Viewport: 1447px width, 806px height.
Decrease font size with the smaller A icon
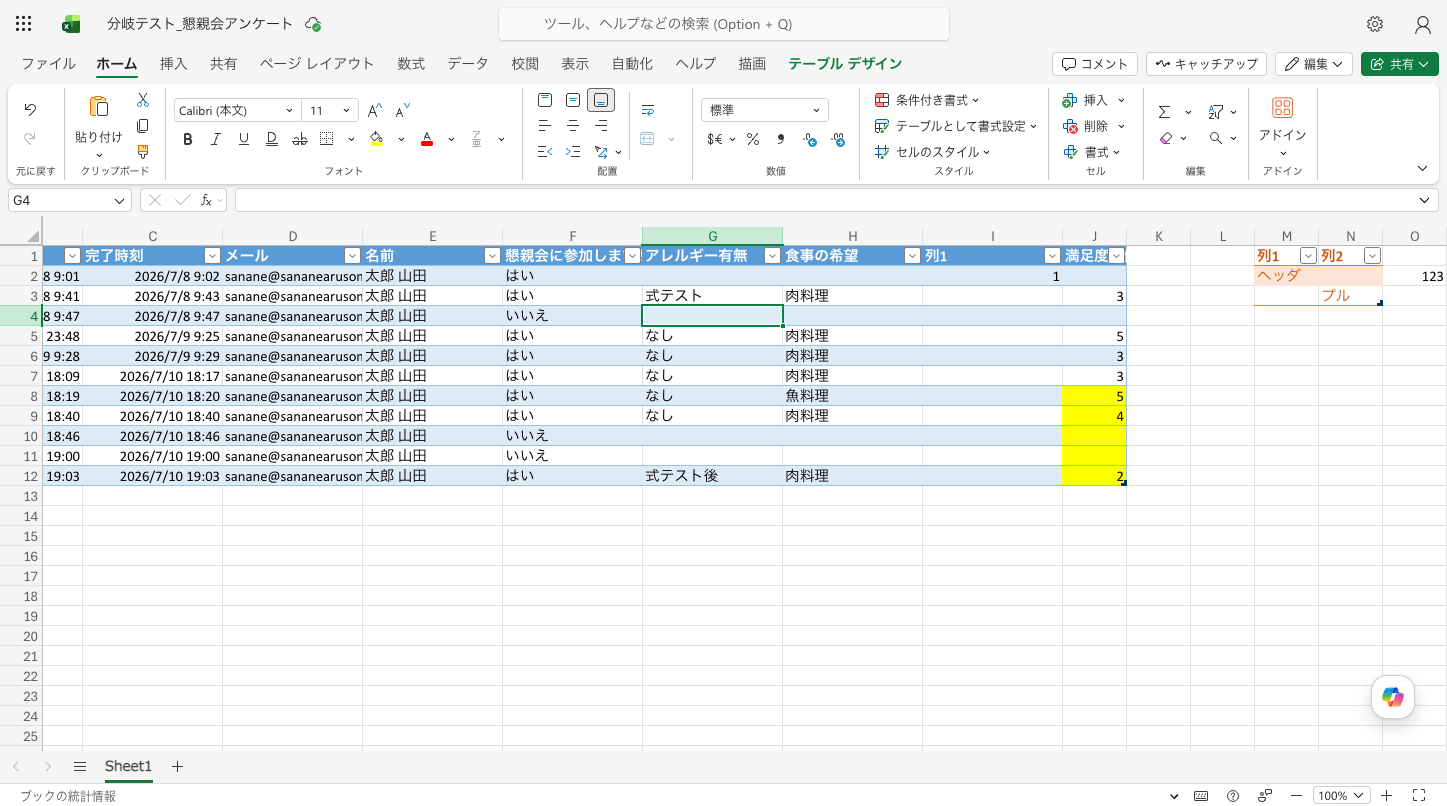click(403, 111)
